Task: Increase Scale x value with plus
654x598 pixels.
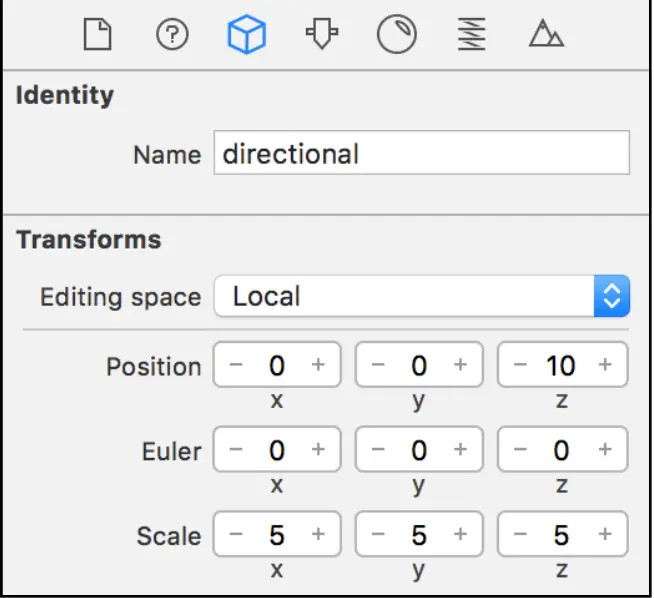Action: click(x=318, y=535)
